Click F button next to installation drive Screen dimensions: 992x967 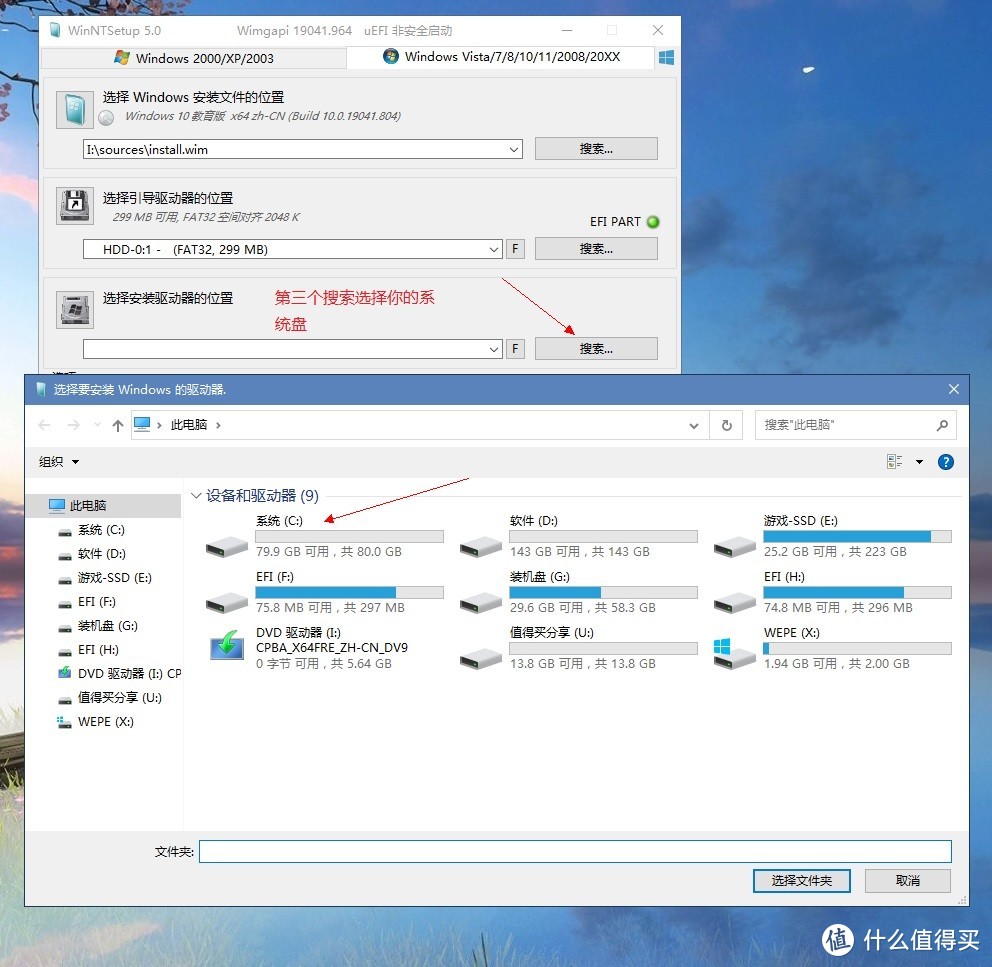515,349
